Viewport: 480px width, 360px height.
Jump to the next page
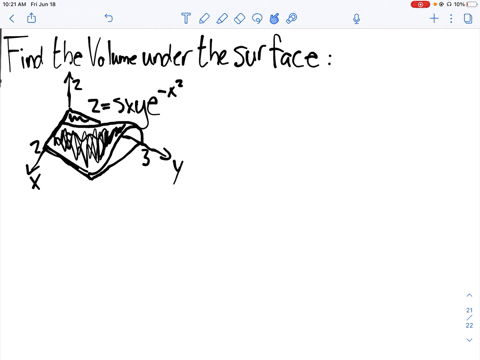coord(469,340)
